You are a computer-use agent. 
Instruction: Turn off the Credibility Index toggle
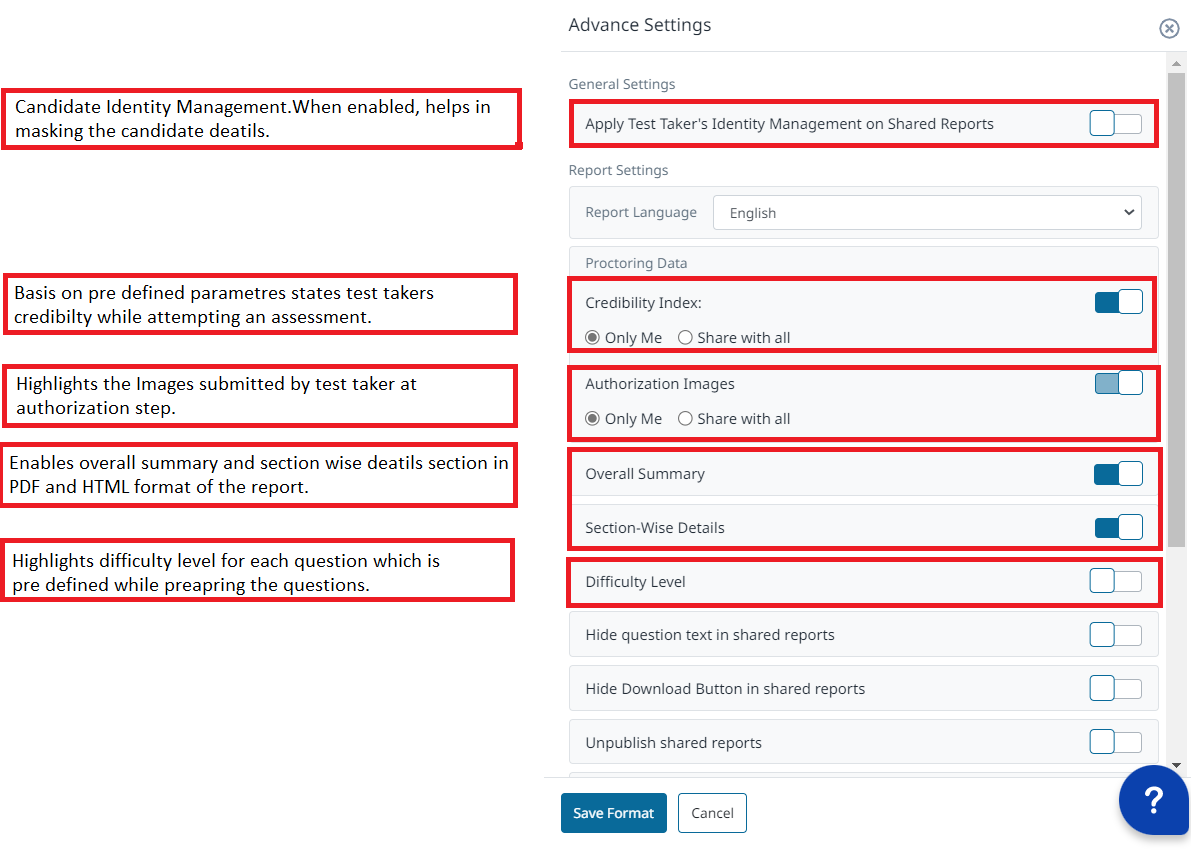tap(1118, 302)
